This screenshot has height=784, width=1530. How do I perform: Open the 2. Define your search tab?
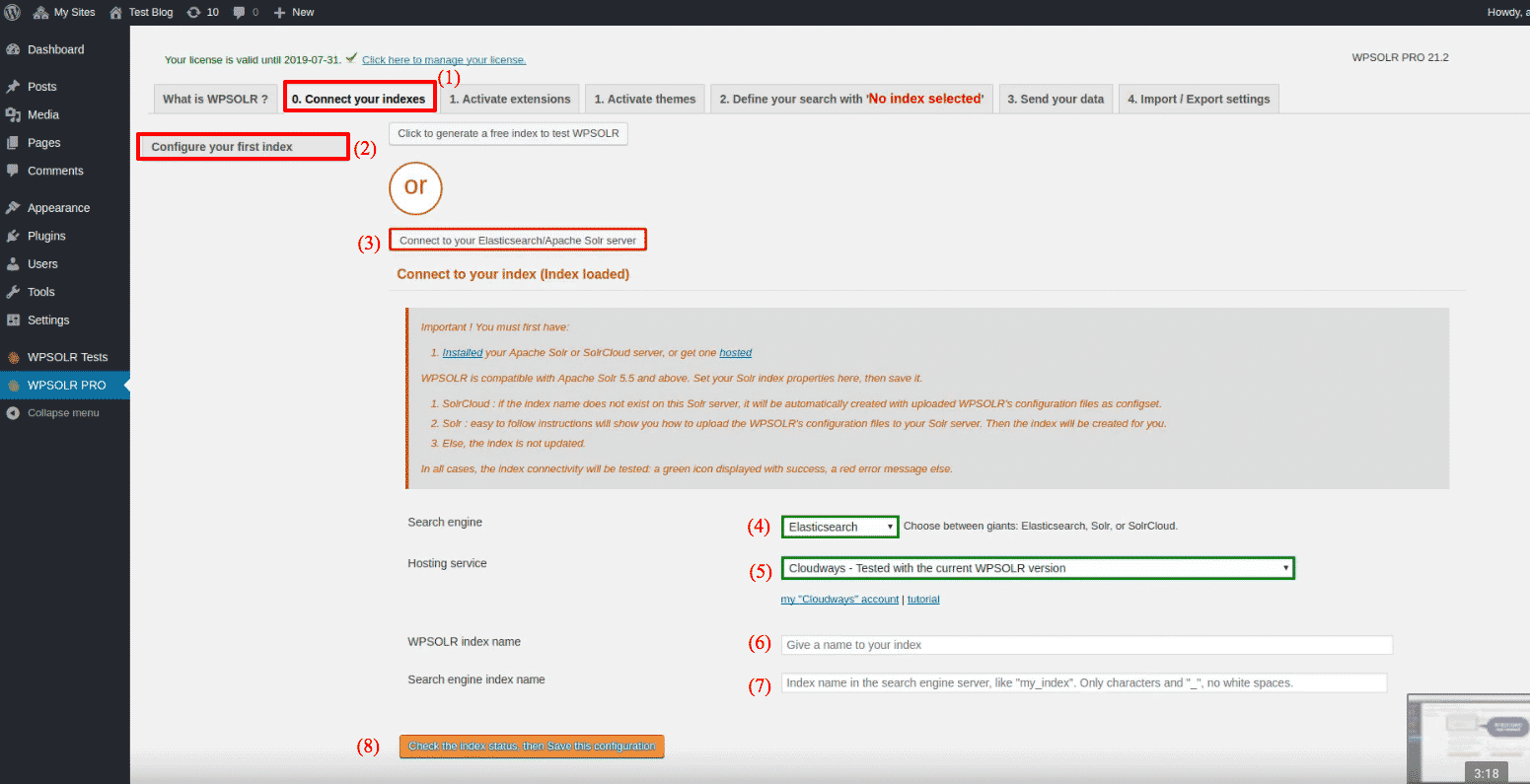point(851,99)
